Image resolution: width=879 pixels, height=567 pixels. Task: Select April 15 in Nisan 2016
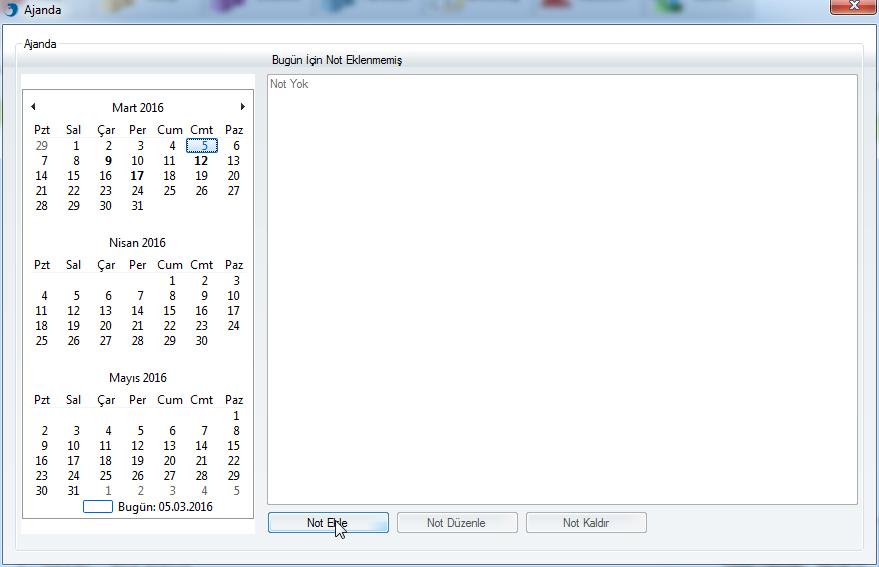point(169,311)
